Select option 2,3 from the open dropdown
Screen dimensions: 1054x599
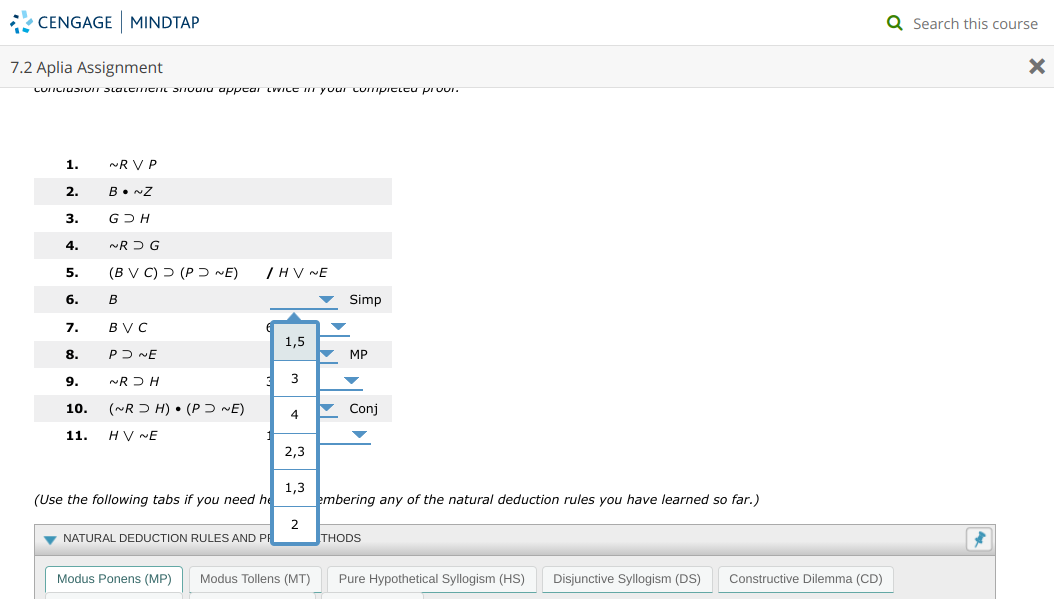pyautogui.click(x=294, y=451)
